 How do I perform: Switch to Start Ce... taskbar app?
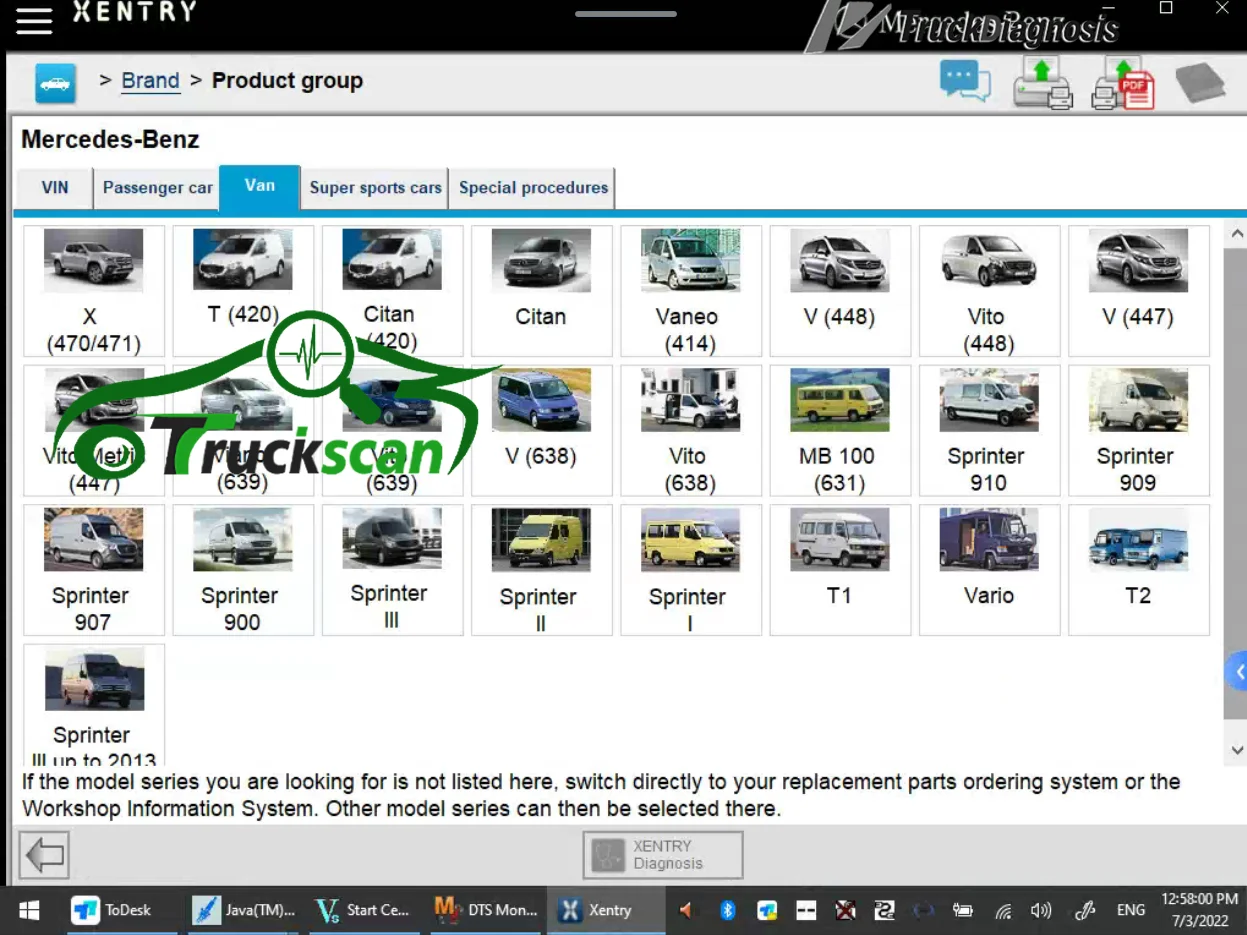tap(363, 910)
